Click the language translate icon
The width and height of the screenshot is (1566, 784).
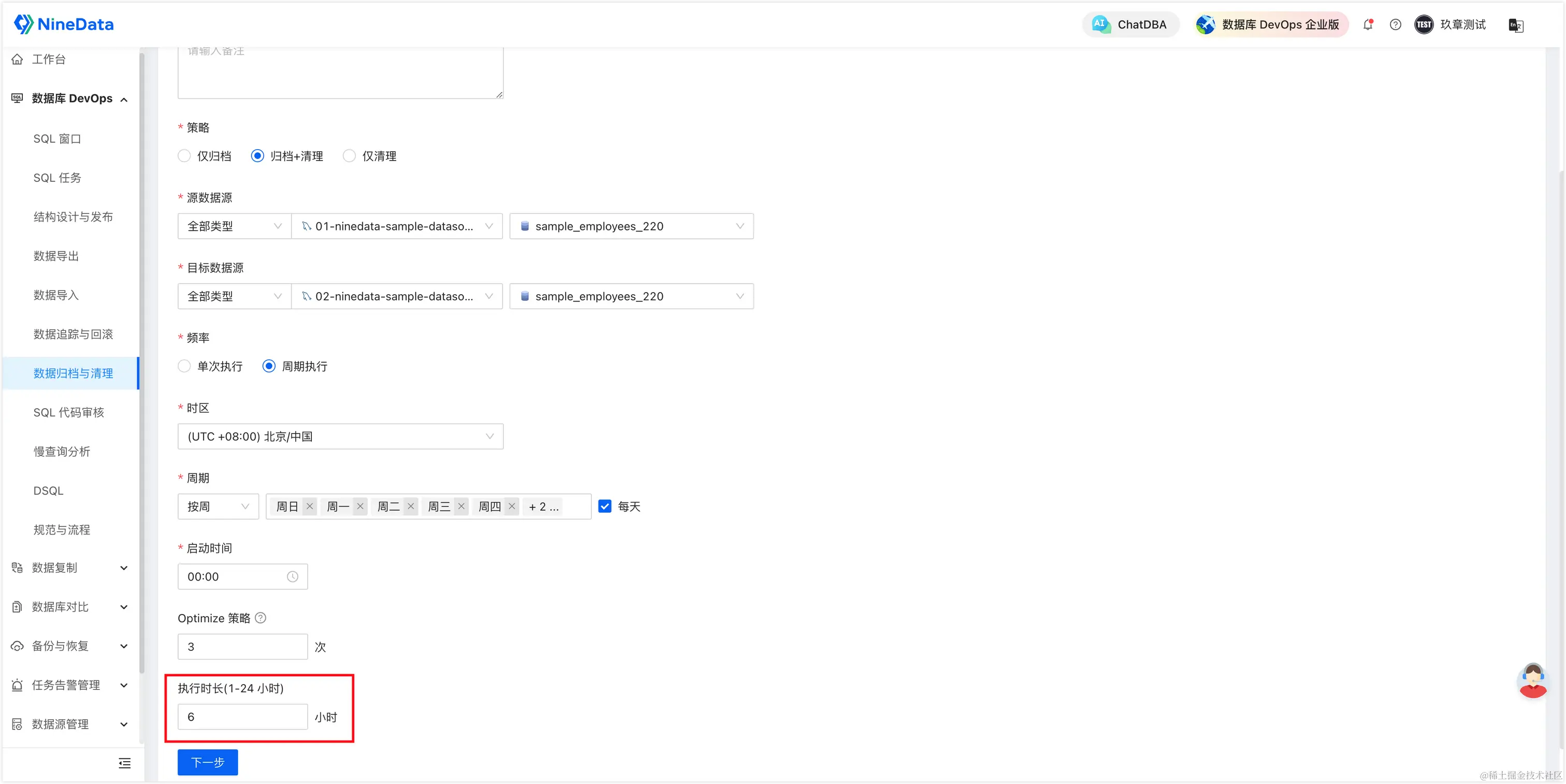[x=1516, y=25]
